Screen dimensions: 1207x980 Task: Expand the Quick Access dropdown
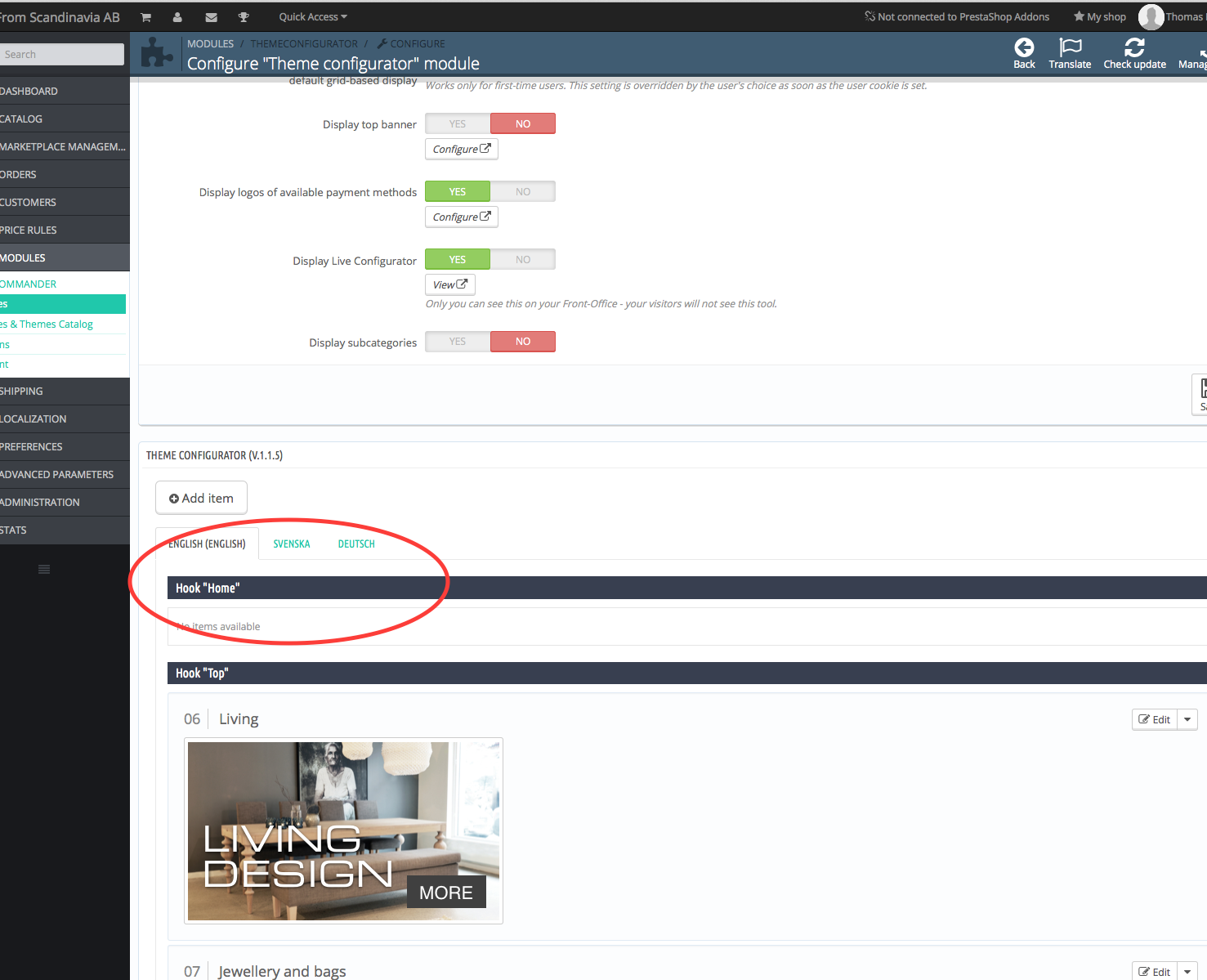coord(313,17)
